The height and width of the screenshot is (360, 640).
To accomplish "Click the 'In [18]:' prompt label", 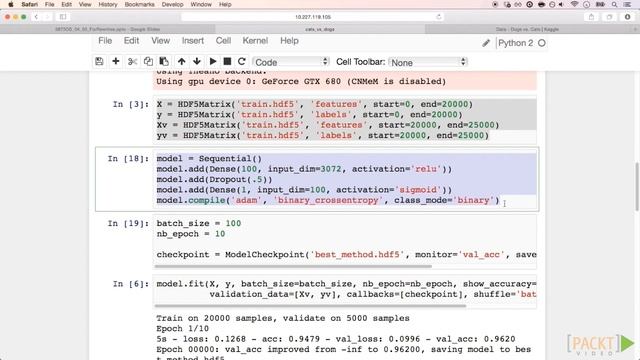I will (x=129, y=158).
